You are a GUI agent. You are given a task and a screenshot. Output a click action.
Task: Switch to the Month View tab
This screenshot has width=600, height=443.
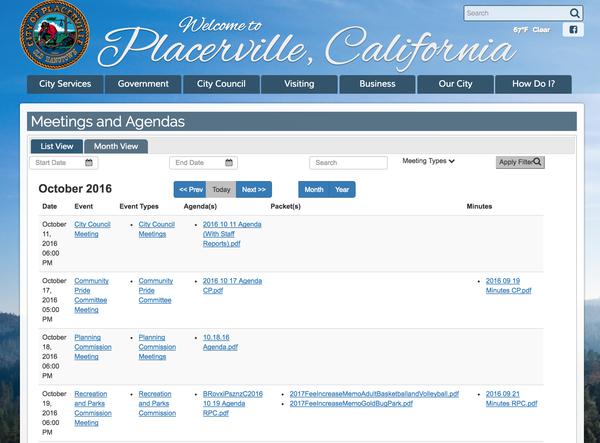116,147
